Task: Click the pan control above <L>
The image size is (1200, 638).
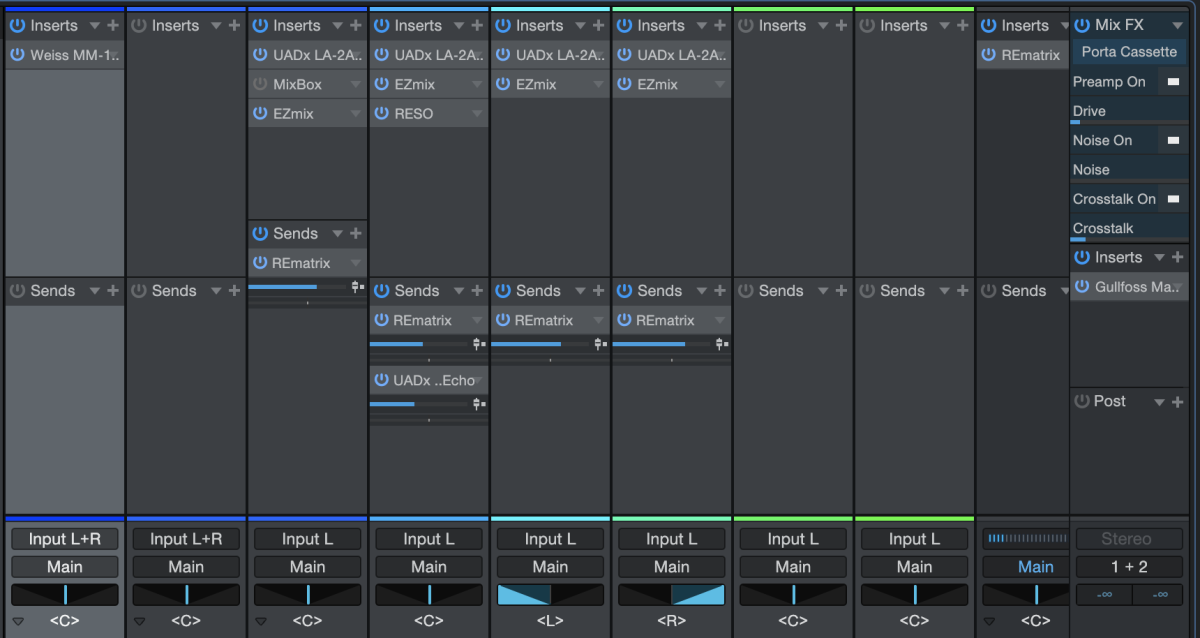Action: pos(550,595)
